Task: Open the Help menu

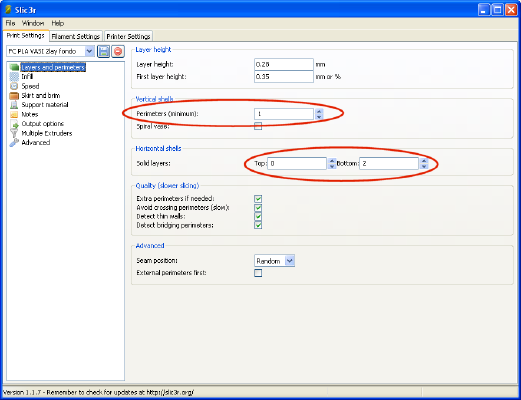Action: pyautogui.click(x=58, y=23)
